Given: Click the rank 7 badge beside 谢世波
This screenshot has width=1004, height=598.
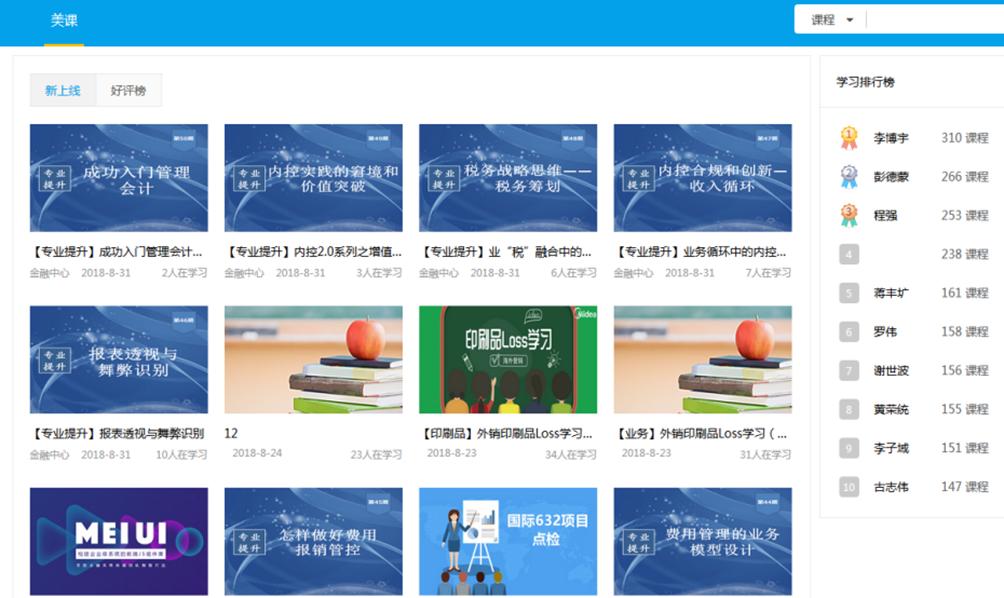Looking at the screenshot, I should (x=848, y=371).
